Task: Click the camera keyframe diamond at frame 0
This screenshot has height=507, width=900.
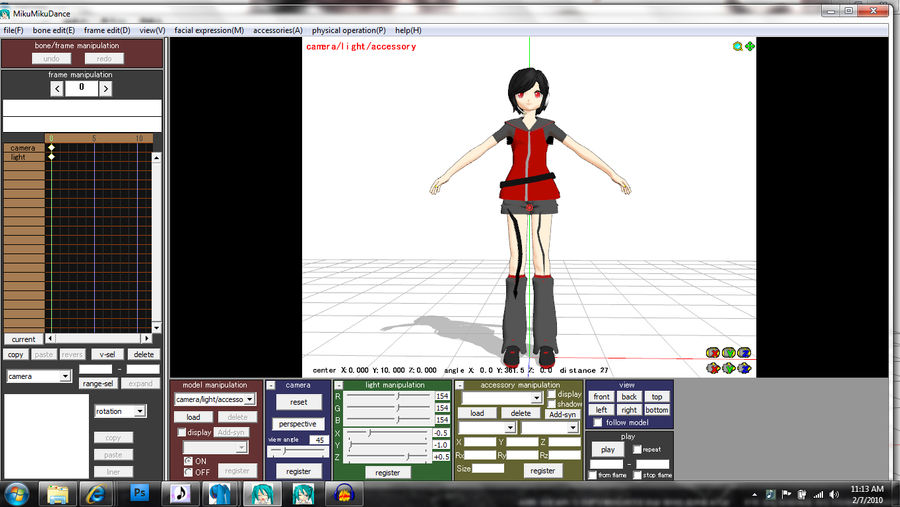Action: [51, 148]
